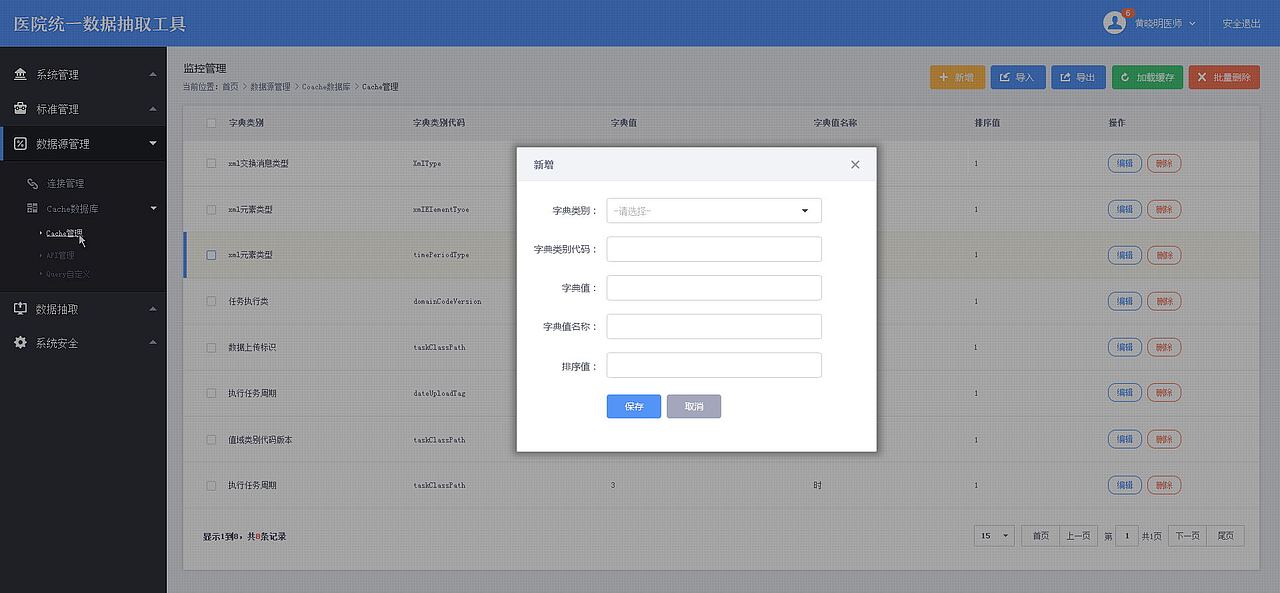Check the xmlElementTyoe row checkbox
This screenshot has height=593, width=1280.
[x=211, y=209]
